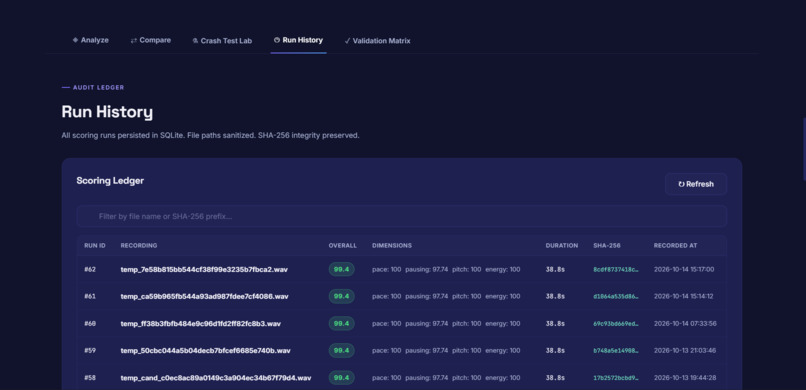Image resolution: width=806 pixels, height=390 pixels.
Task: Select run ID #59
Action: point(90,350)
